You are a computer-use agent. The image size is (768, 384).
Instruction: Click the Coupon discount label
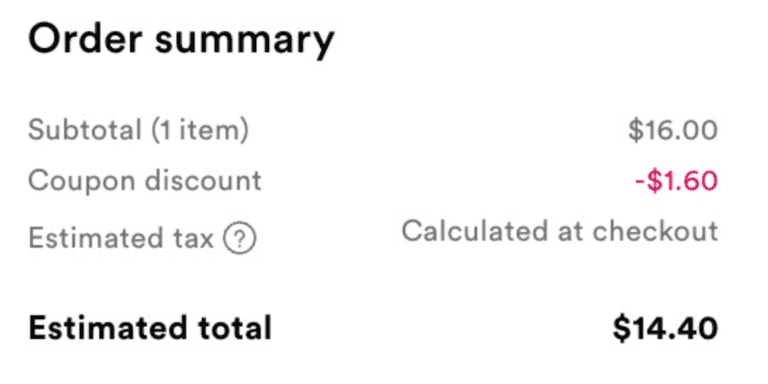tap(145, 181)
